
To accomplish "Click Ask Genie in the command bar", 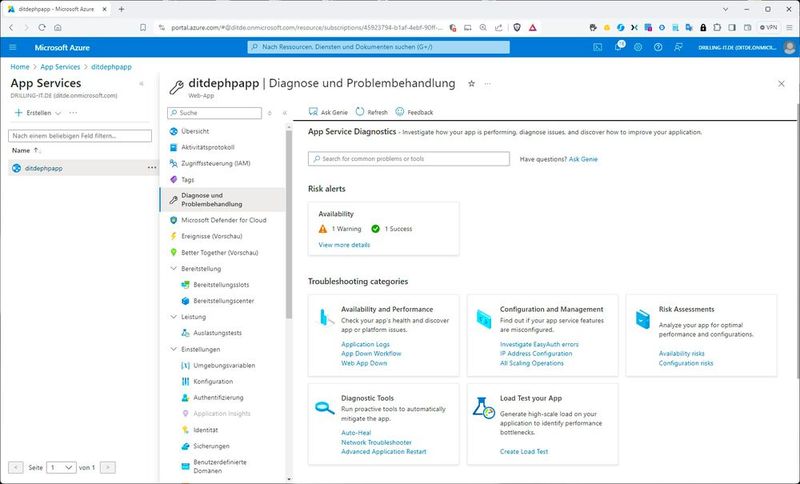I will click(328, 112).
